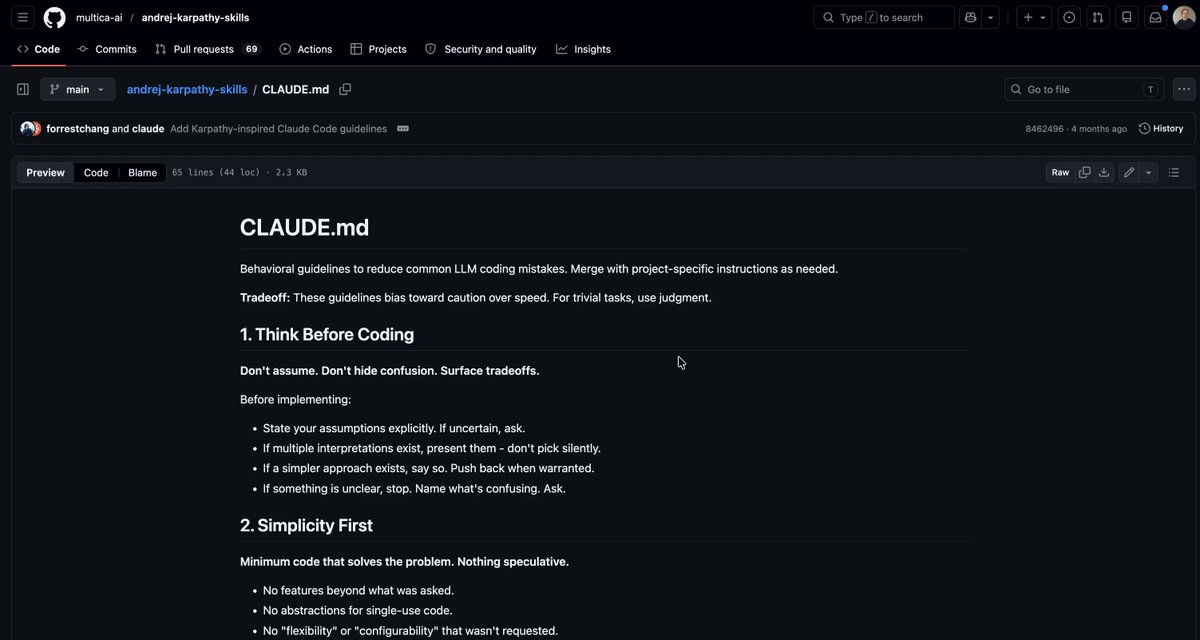Switch to the Security and quality tab
Image resolution: width=1200 pixels, height=640 pixels.
click(x=481, y=49)
